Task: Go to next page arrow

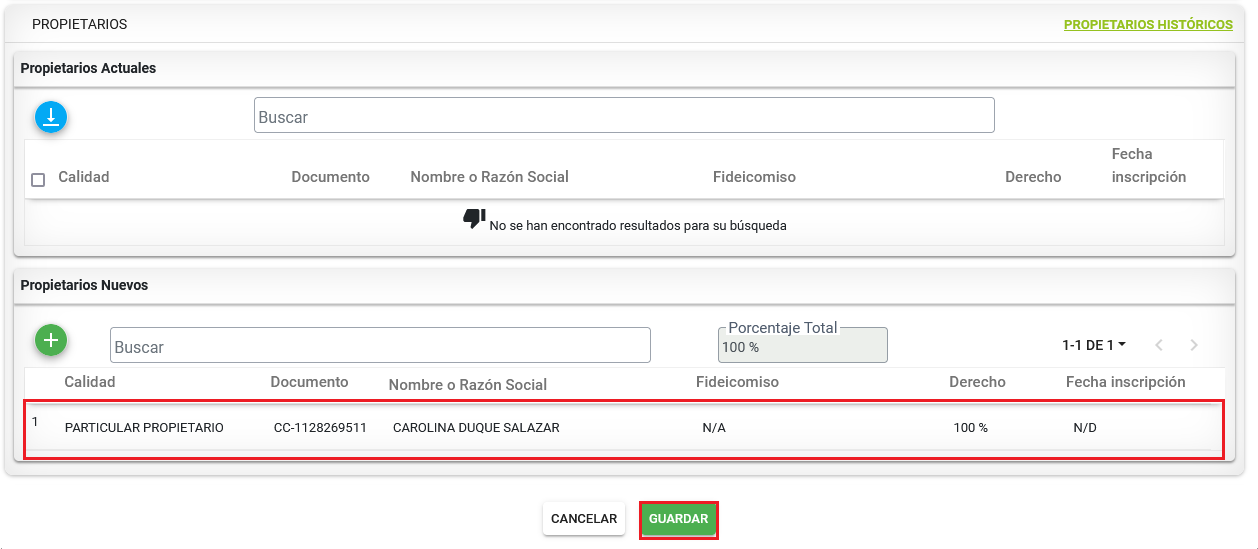Action: click(1194, 345)
